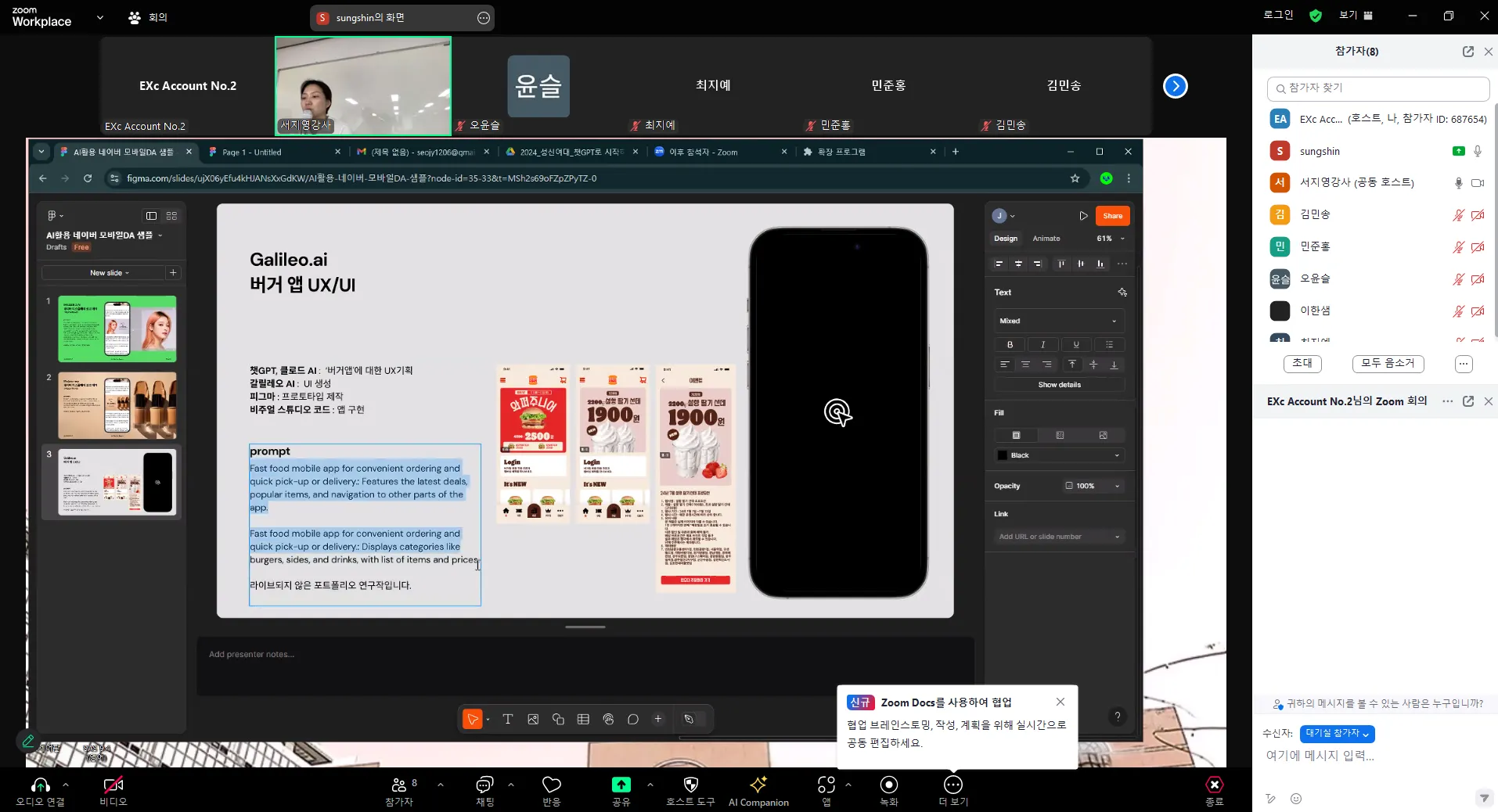Switch to the Animate tab
Image resolution: width=1498 pixels, height=812 pixels.
click(x=1046, y=239)
